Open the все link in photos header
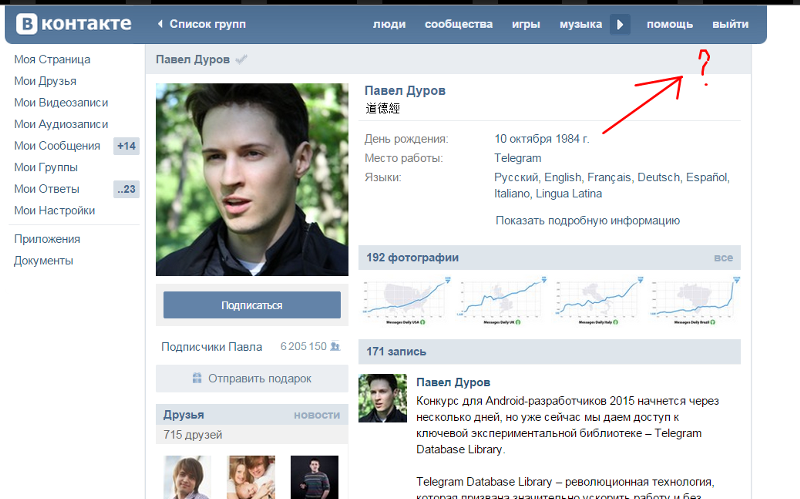This screenshot has height=499, width=800. (723, 258)
